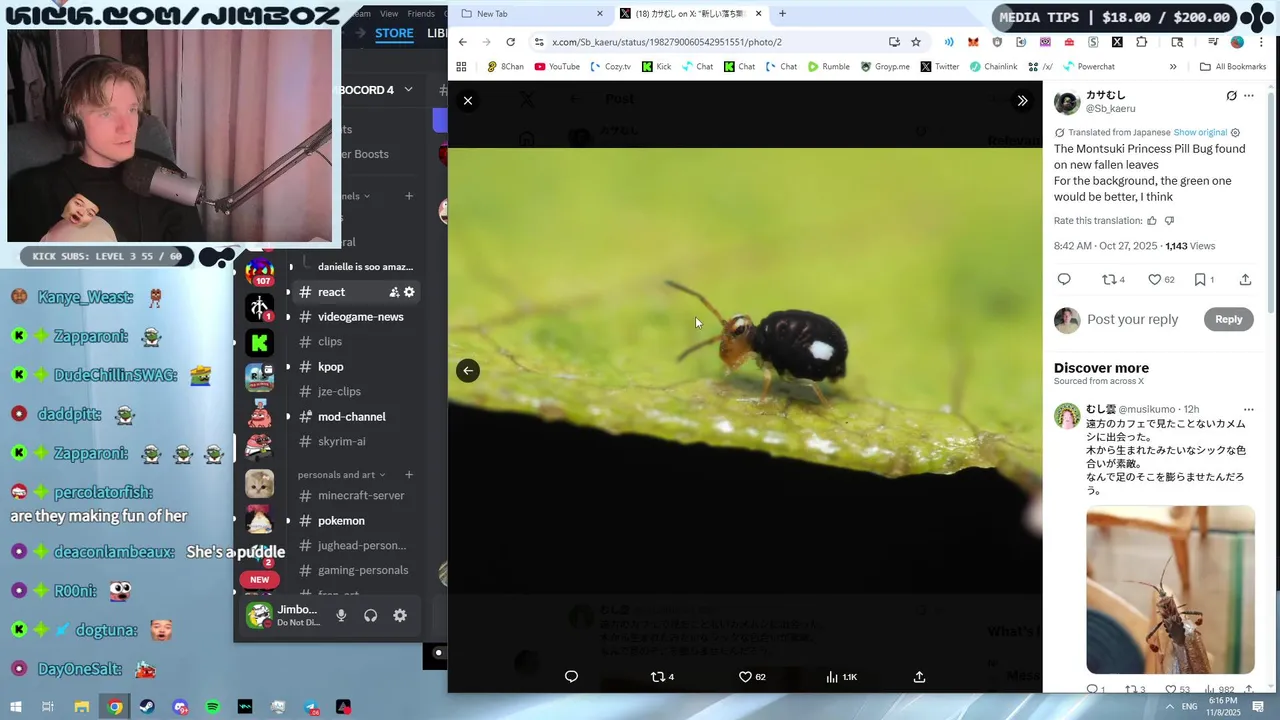Rate the translation with thumbs down
The width and height of the screenshot is (1280, 720).
point(1169,220)
